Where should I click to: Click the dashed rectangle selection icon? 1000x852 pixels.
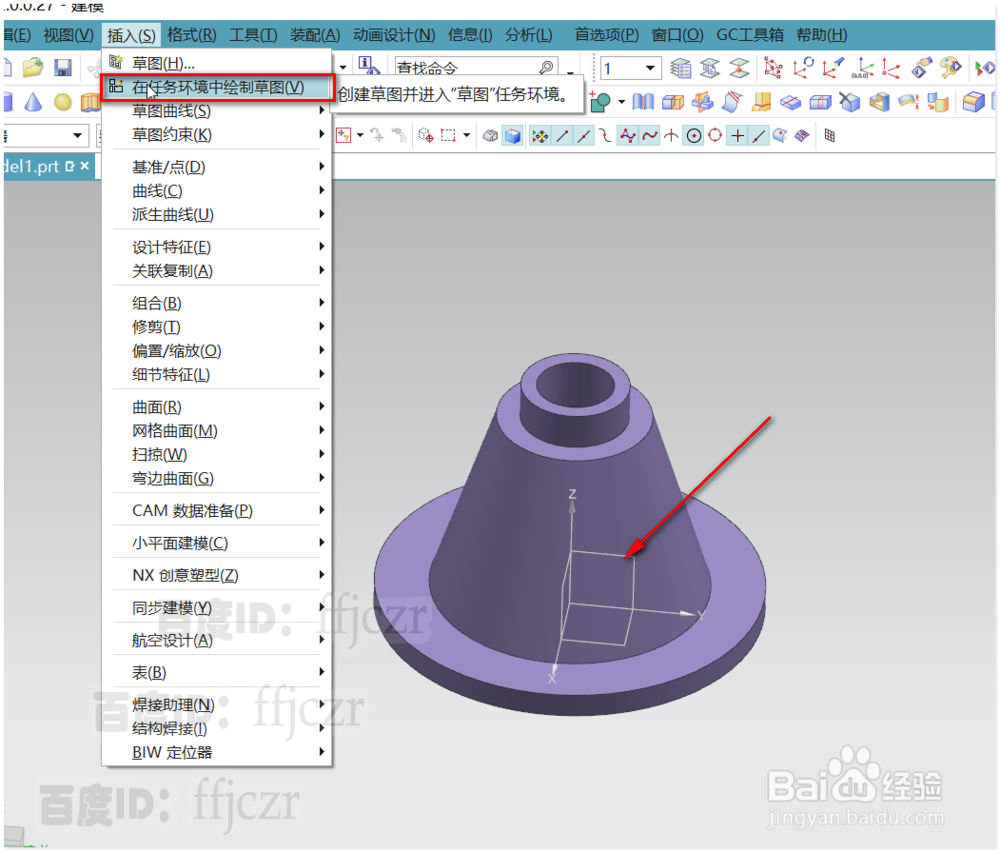click(x=448, y=135)
